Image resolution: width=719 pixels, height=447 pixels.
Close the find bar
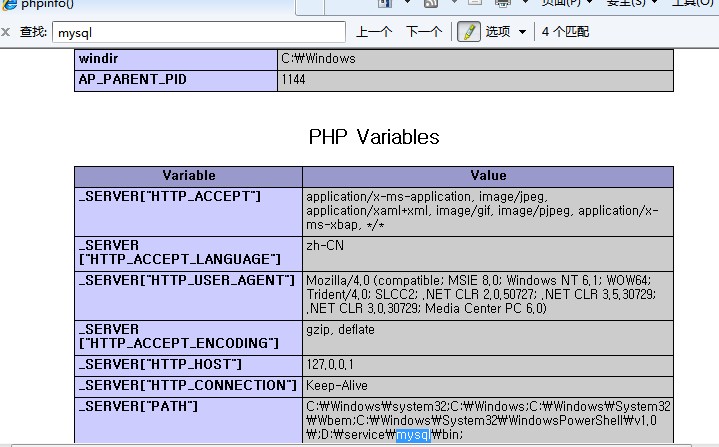[6, 32]
